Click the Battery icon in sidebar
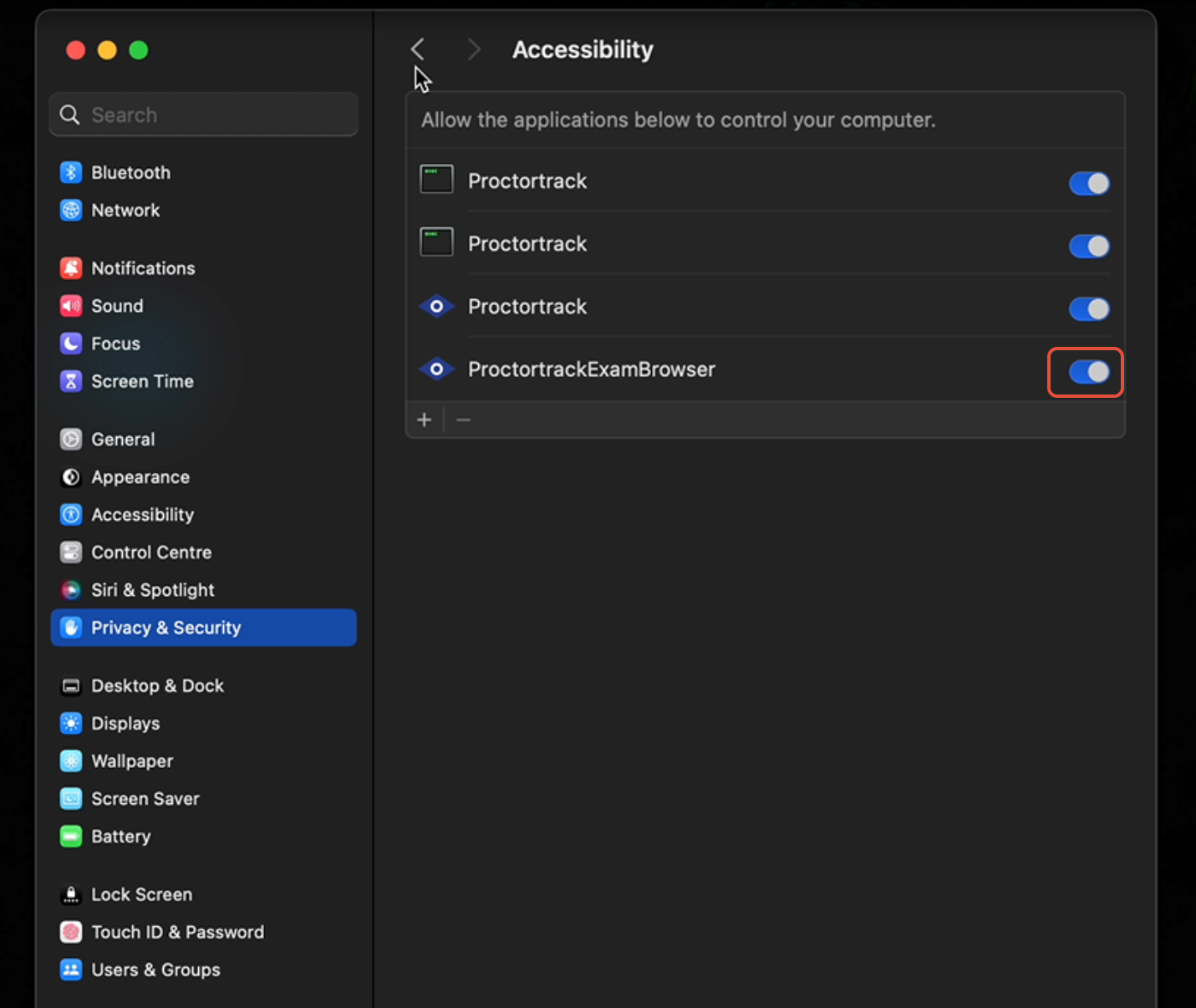 coord(71,836)
